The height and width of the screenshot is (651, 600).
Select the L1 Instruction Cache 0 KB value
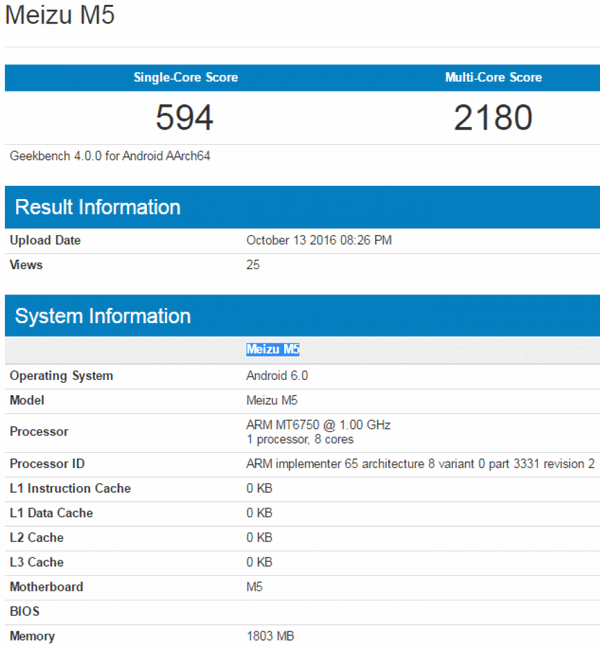[259, 489]
